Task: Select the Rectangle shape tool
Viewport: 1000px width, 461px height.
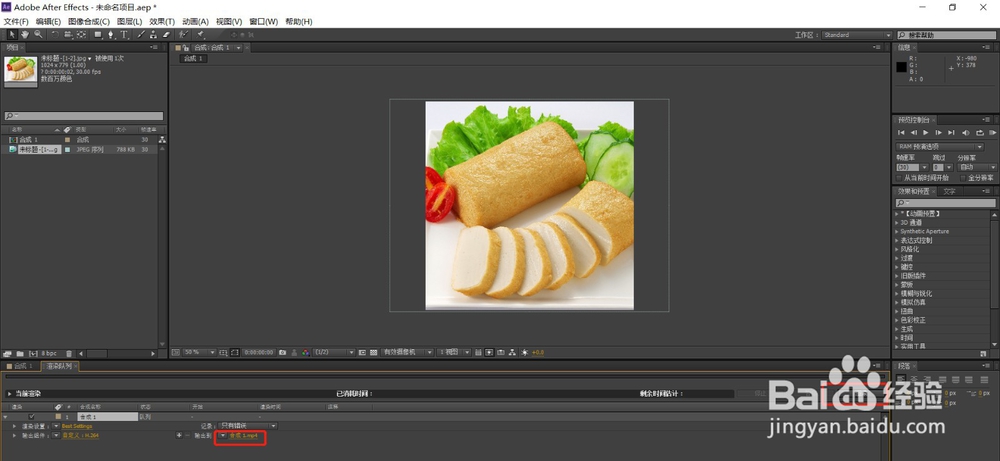Action: (98, 34)
